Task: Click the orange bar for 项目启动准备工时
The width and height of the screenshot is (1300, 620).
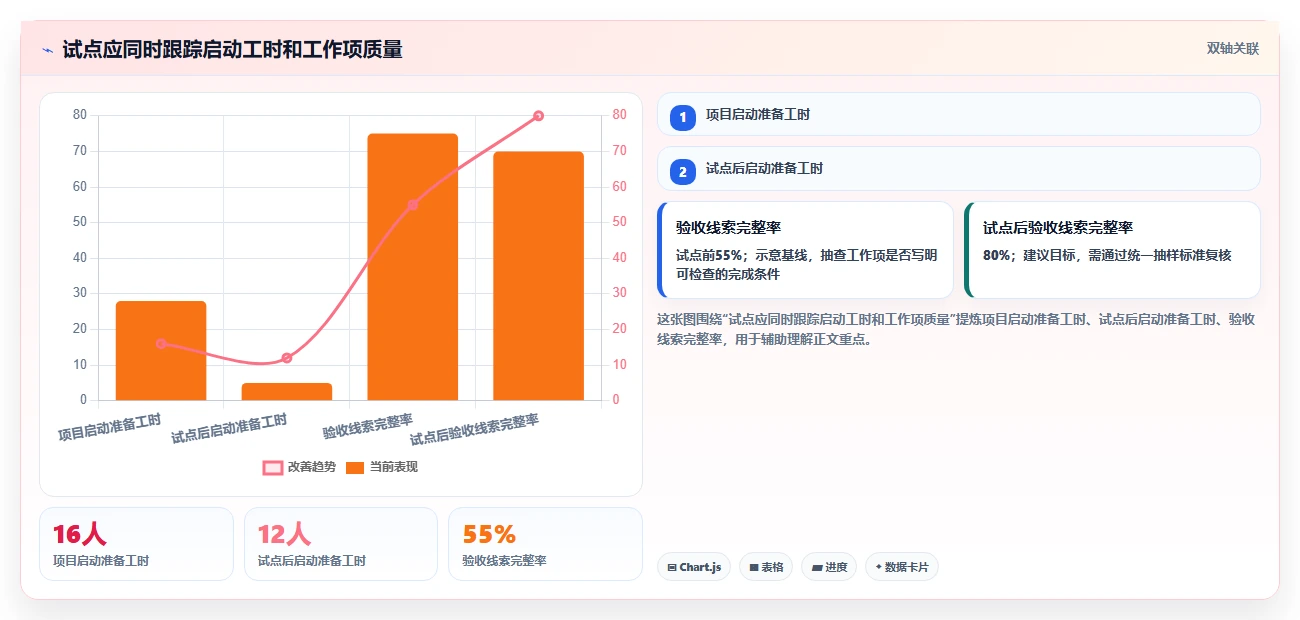Action: pos(161,351)
